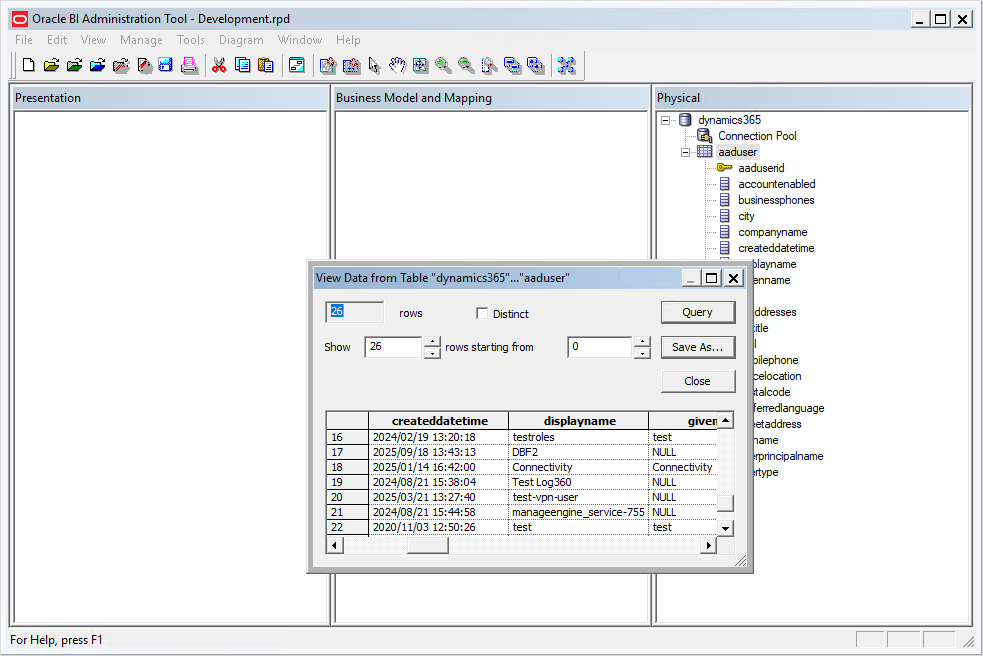
Task: Decrease the rows starting from value
Action: [640, 353]
